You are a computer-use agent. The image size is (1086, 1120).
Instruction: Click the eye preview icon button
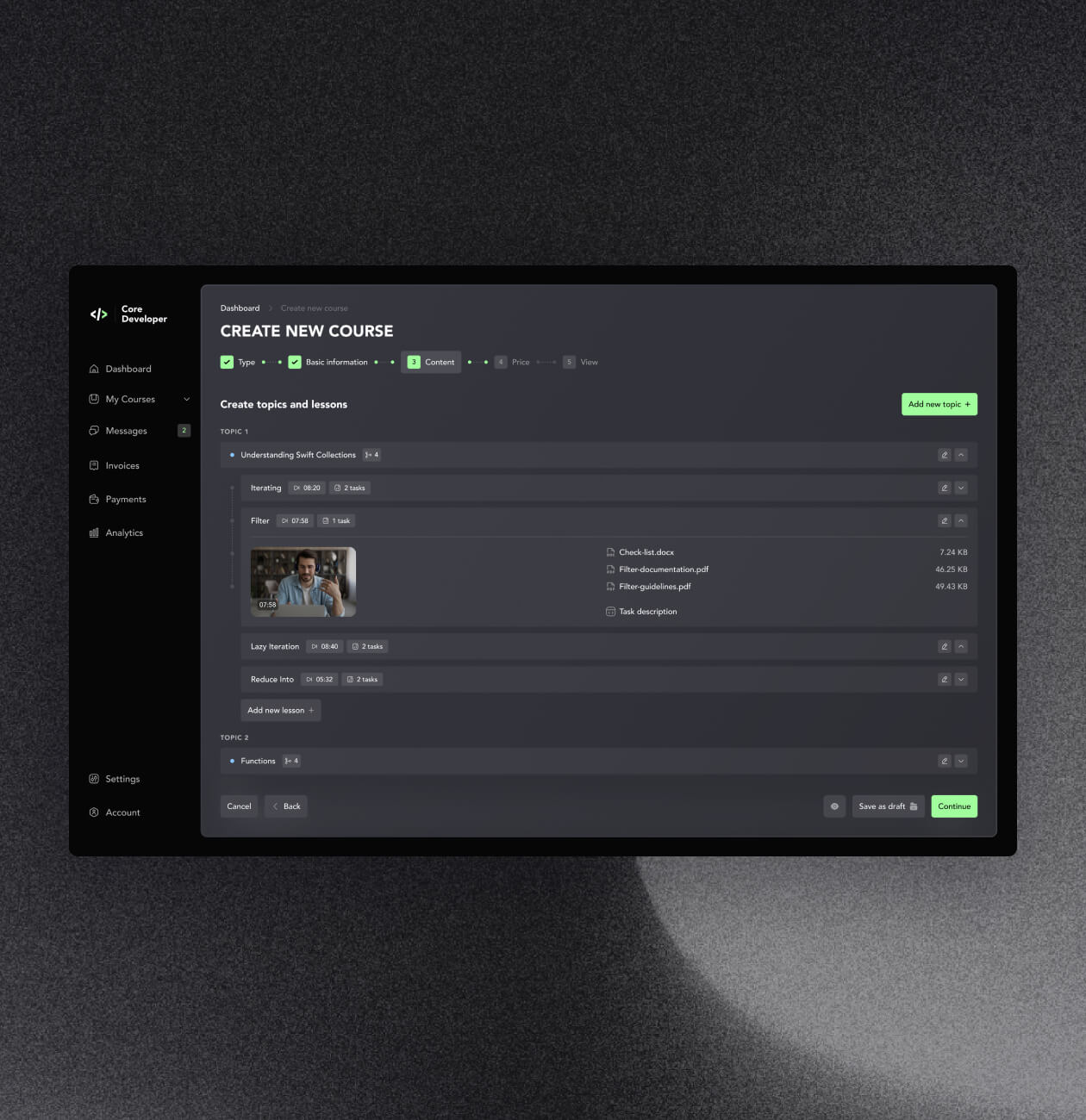tap(834, 806)
